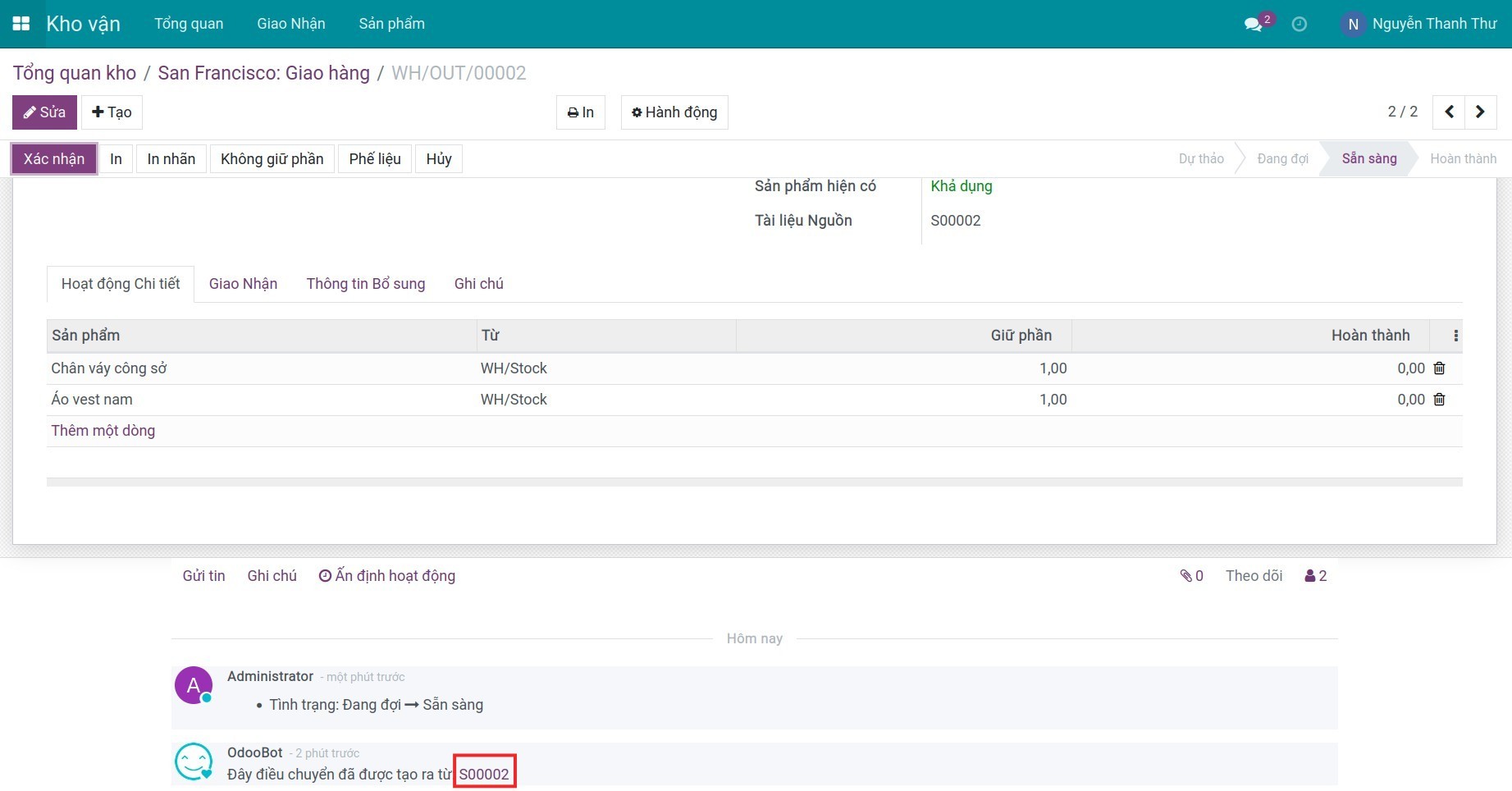Viewport: 1512px width, 791px height.
Task: Click Thêm một dòng to add line
Action: pos(103,431)
